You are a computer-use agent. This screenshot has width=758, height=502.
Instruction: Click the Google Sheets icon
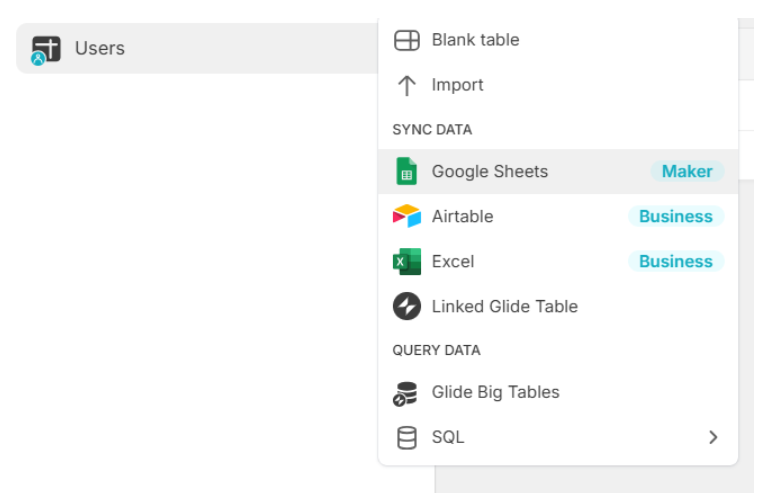point(406,171)
